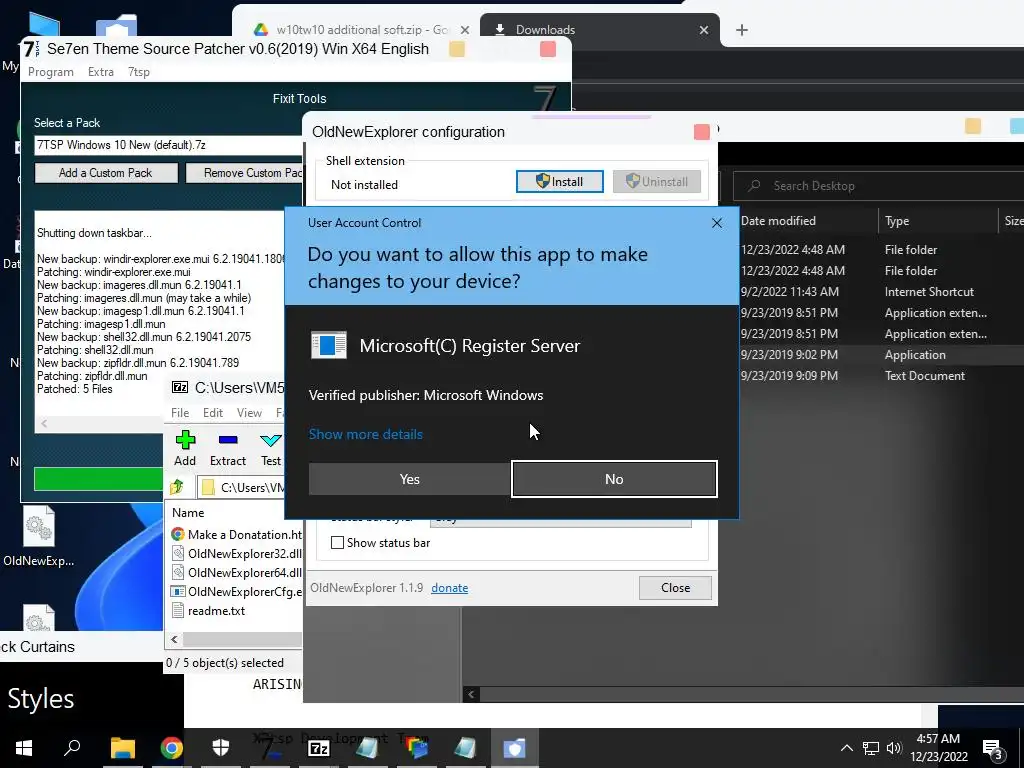Click the network icon in system tray
Screen dimensions: 1024x768
(x=871, y=748)
